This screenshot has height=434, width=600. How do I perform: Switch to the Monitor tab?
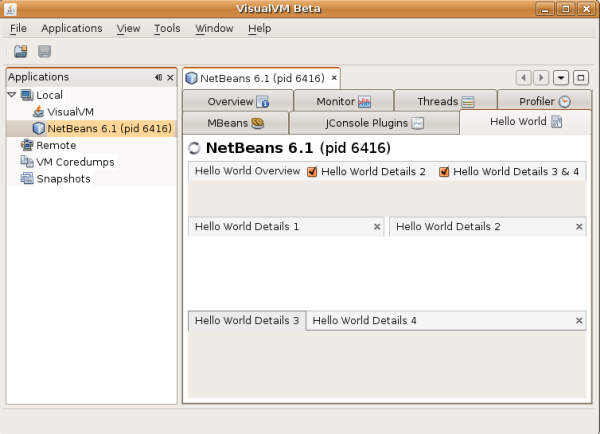coord(343,101)
